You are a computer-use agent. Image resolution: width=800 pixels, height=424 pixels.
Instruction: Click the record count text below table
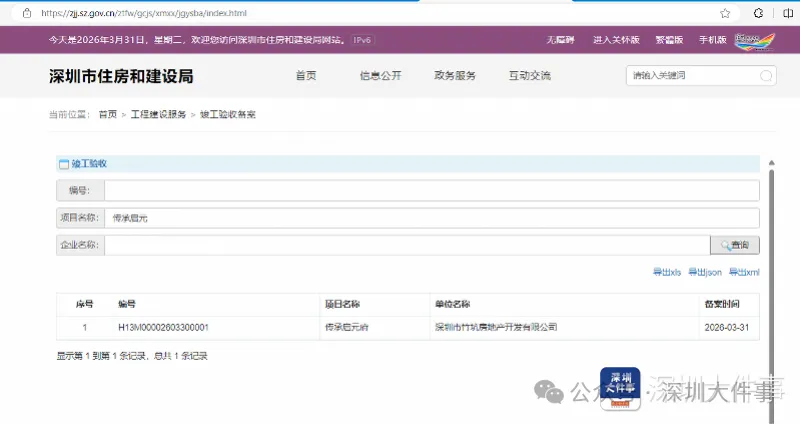coord(132,356)
